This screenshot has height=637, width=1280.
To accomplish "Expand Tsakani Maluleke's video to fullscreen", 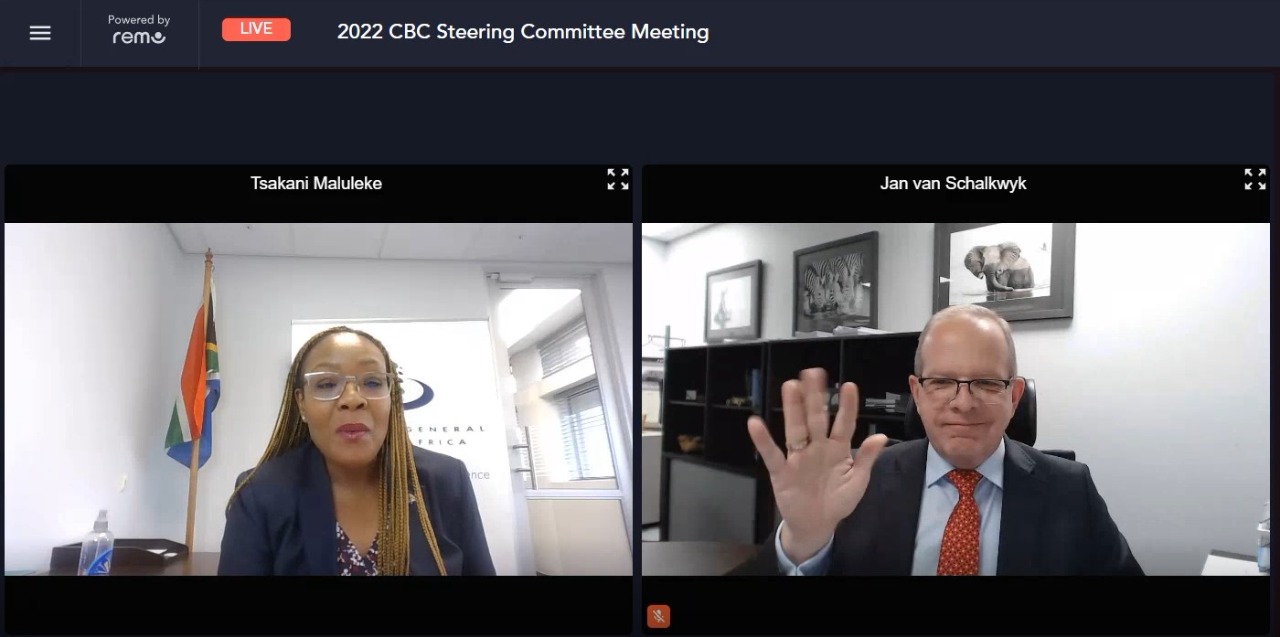I will coord(618,179).
